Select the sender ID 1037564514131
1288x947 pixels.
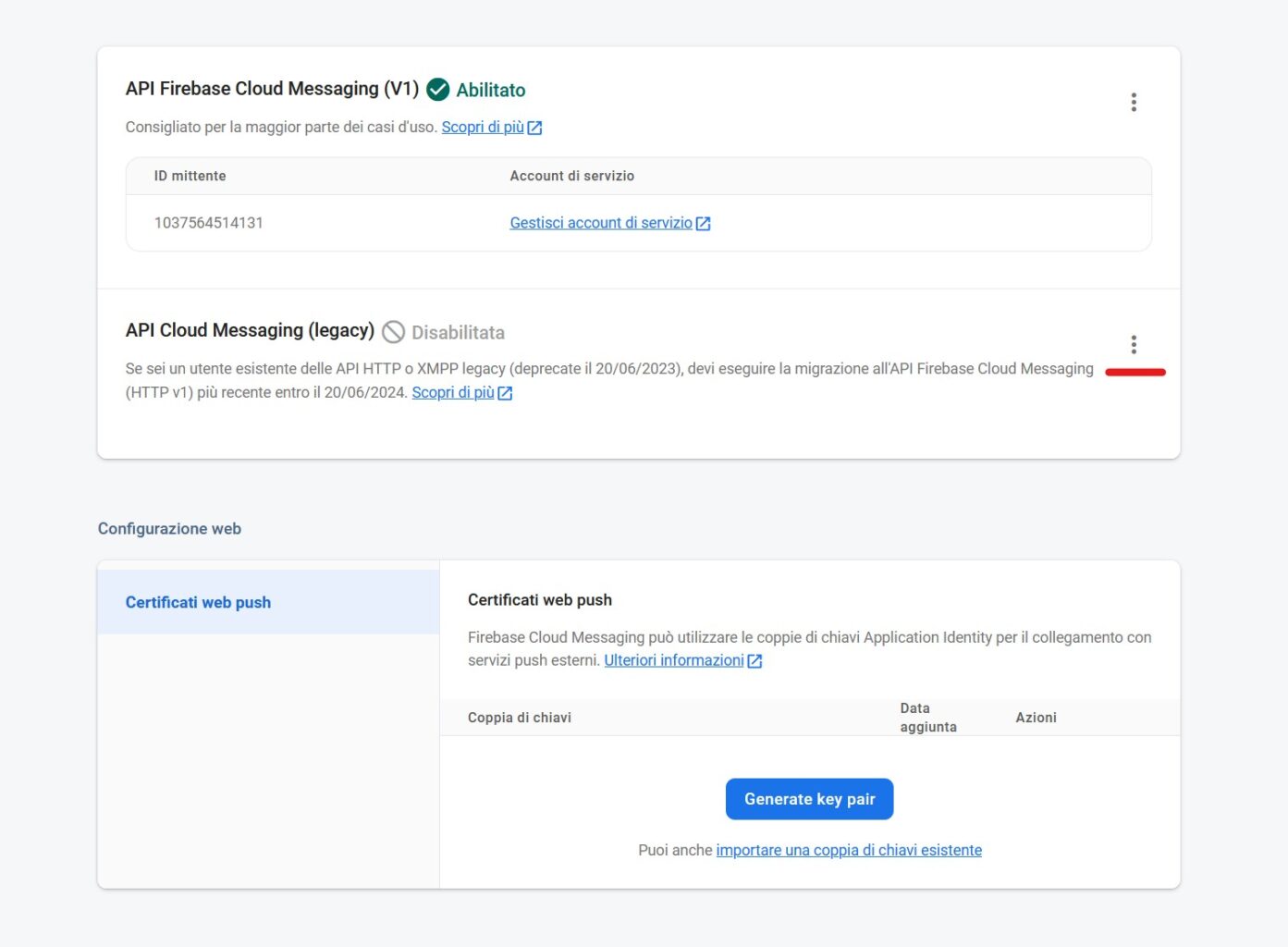tap(208, 223)
